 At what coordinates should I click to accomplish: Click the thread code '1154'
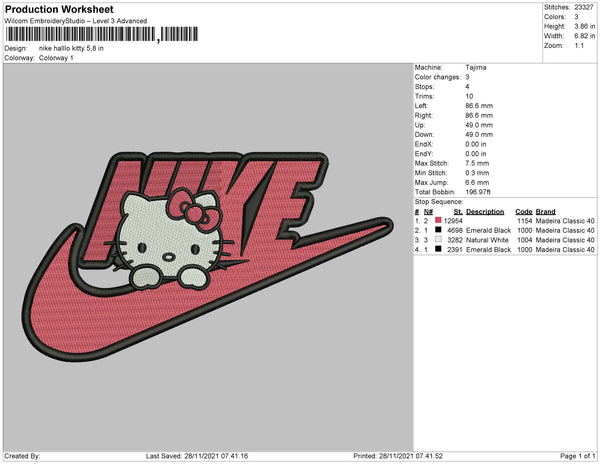coord(525,221)
